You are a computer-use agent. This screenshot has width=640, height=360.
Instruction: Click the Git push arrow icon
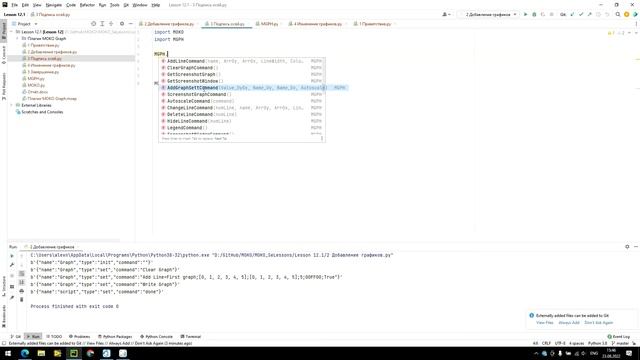coord(589,14)
